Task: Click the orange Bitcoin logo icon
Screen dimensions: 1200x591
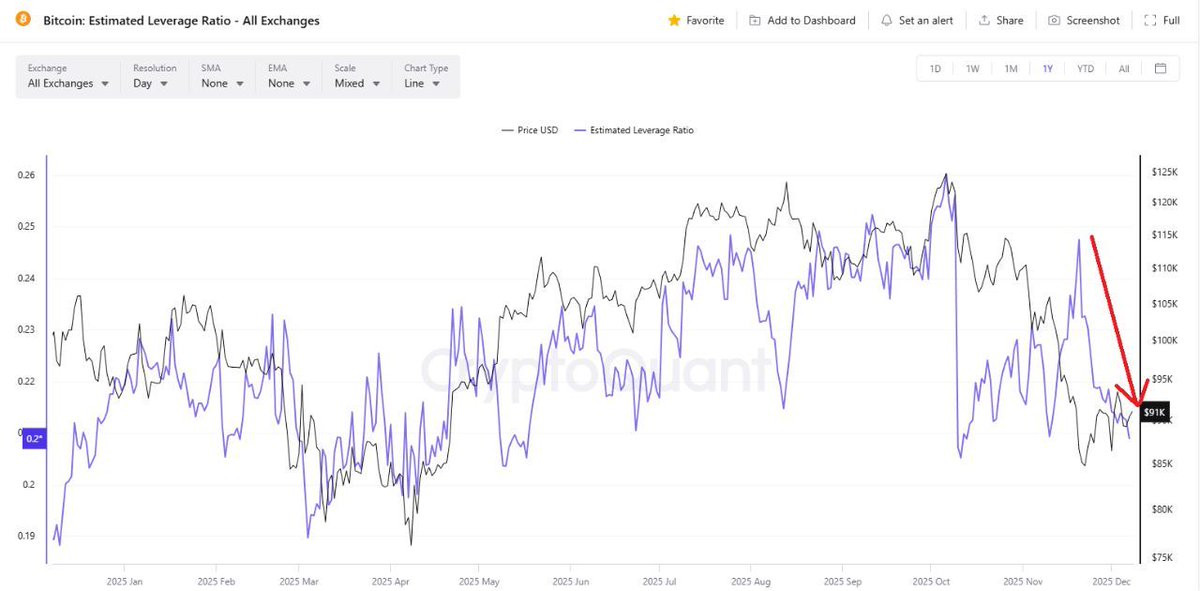Action: pos(23,20)
